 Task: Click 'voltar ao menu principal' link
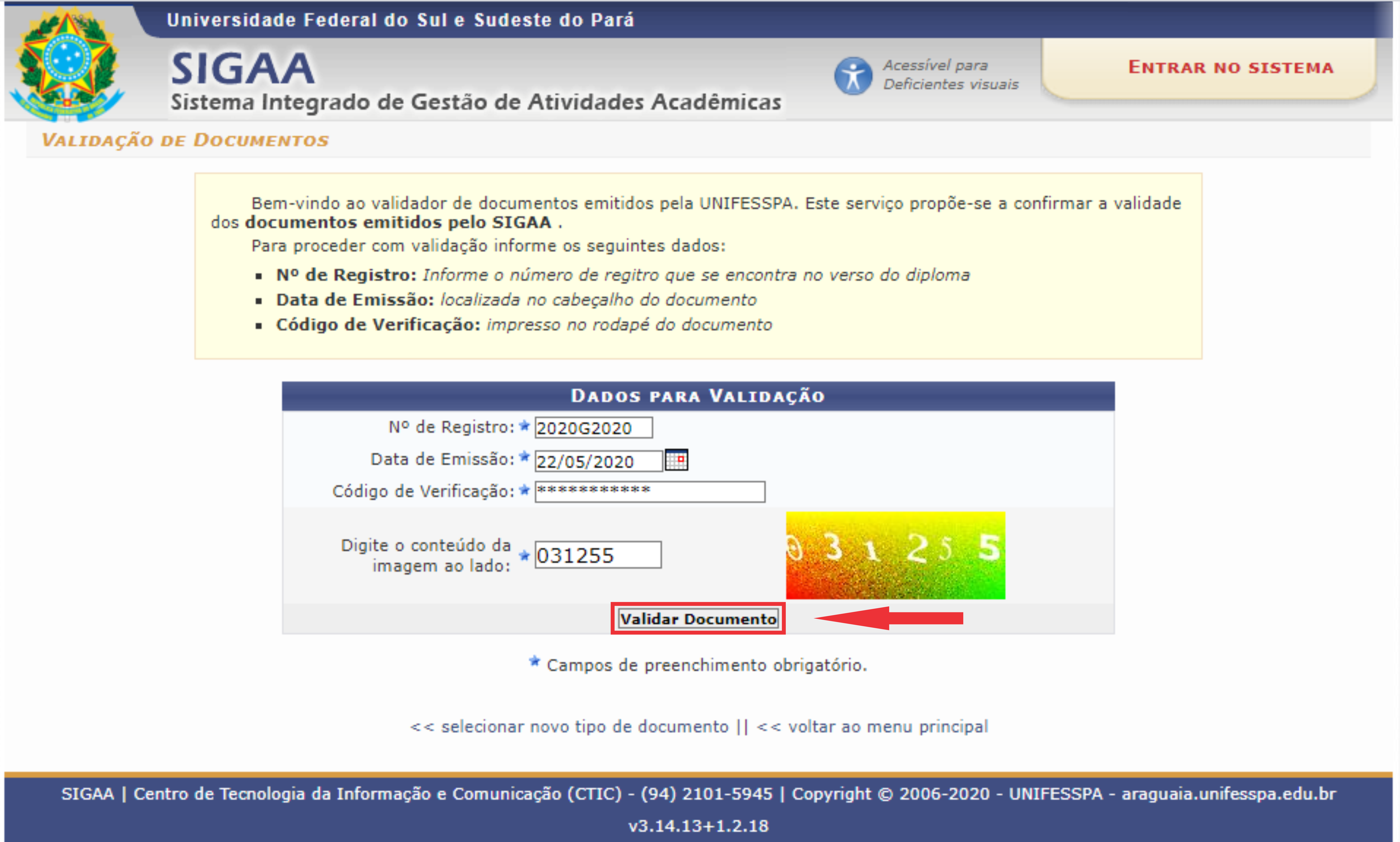click(x=888, y=727)
